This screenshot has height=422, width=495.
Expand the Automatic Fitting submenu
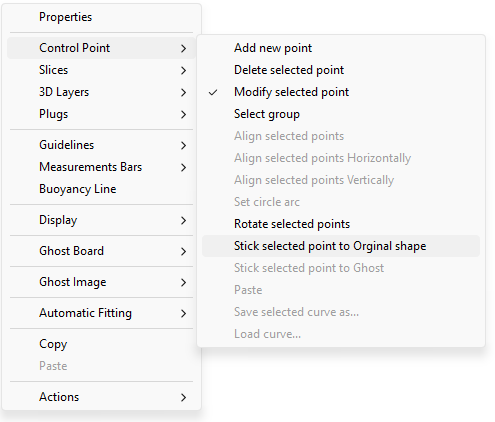pos(101,313)
